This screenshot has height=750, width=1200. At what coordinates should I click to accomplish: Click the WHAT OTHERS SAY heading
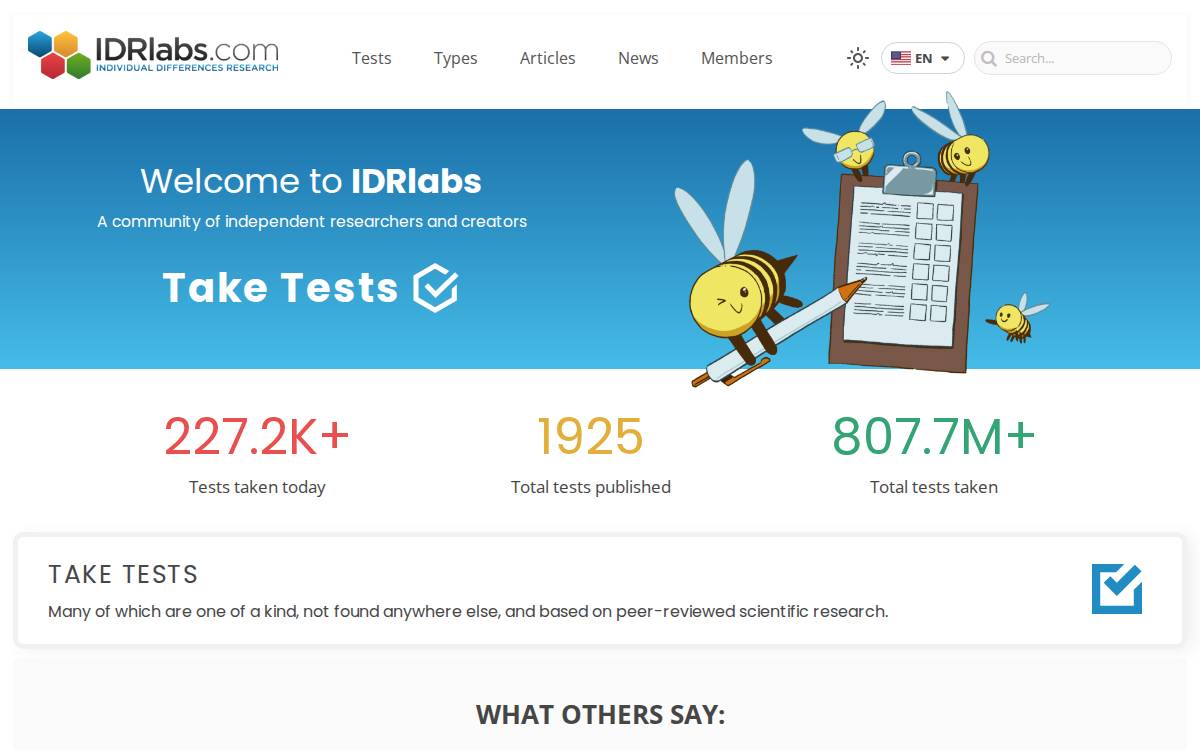click(600, 714)
